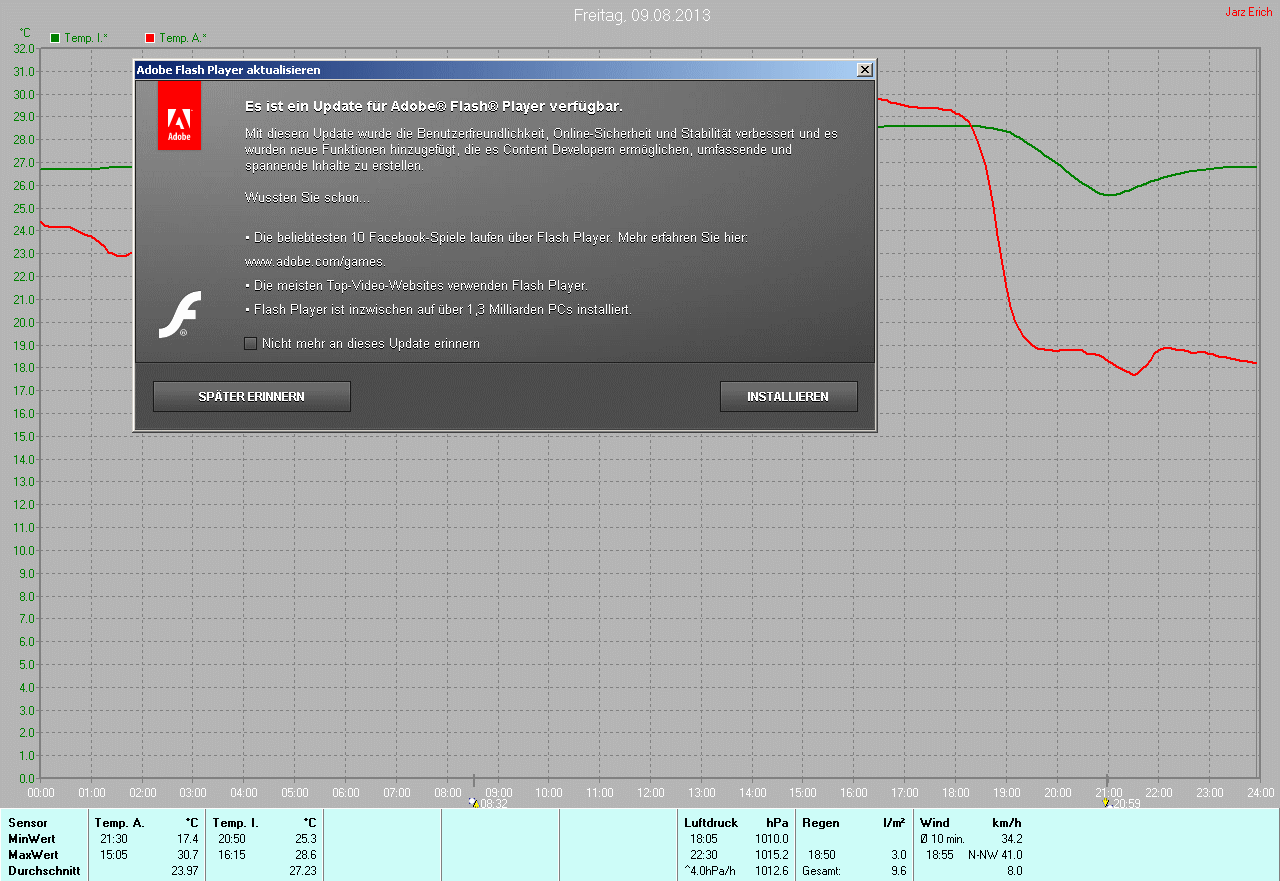Click the total rain value '9.6'
1280x881 pixels.
[898, 871]
